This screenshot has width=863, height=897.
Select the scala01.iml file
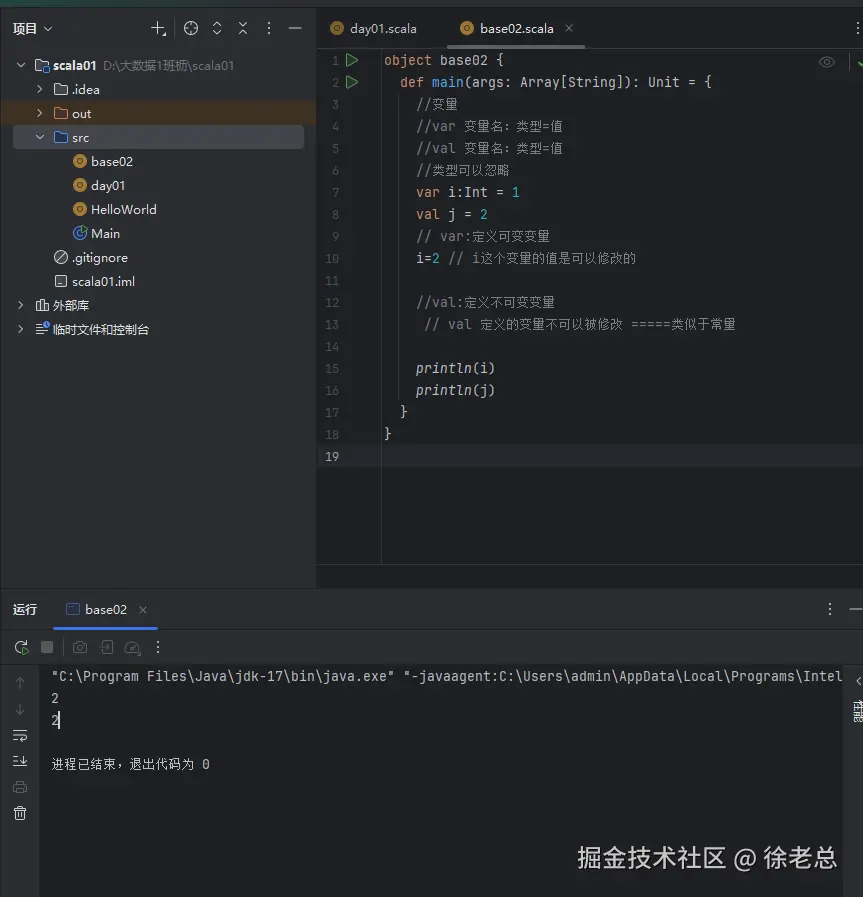[94, 281]
